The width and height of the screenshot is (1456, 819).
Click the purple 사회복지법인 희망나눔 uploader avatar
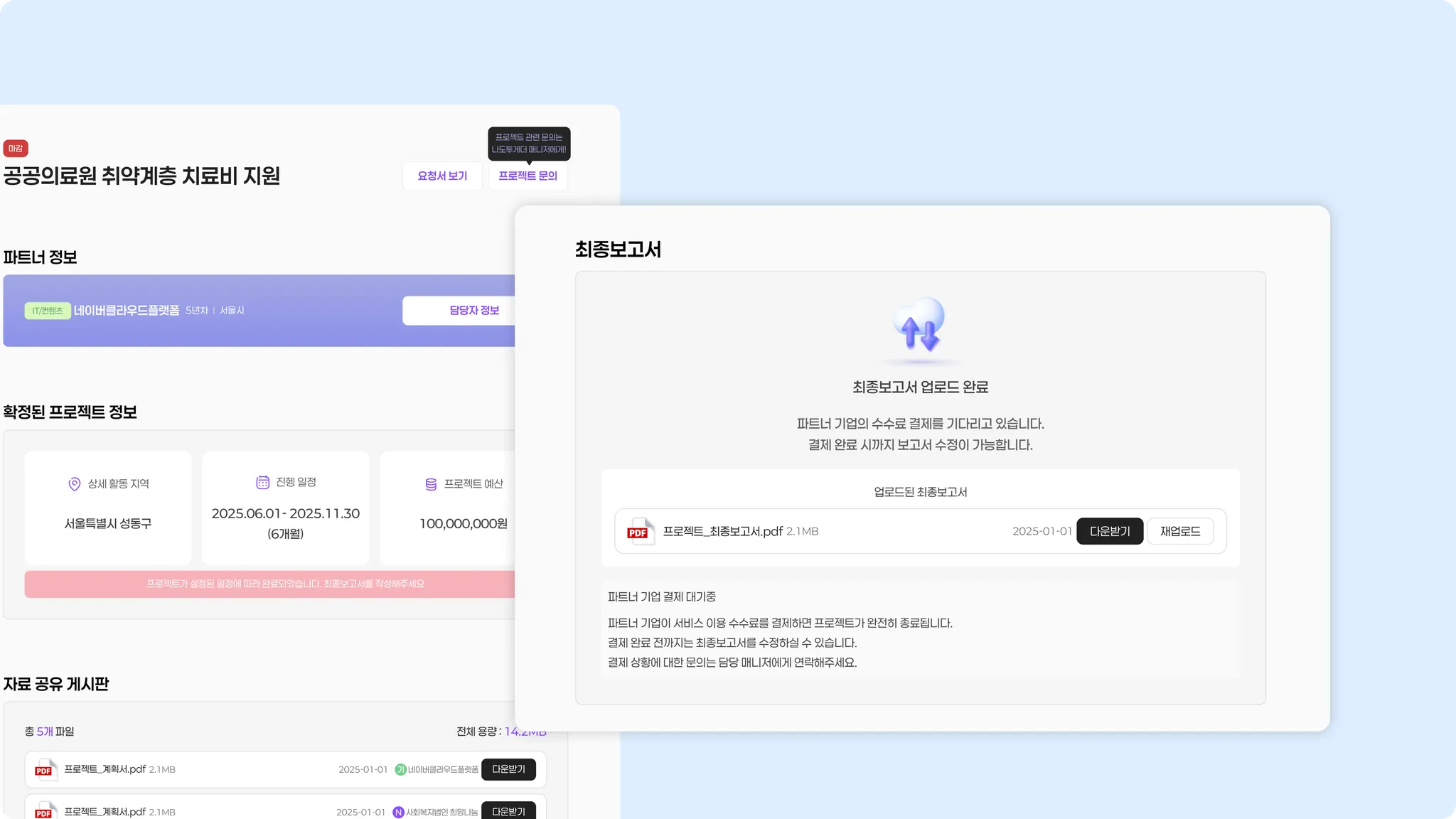pos(398,812)
